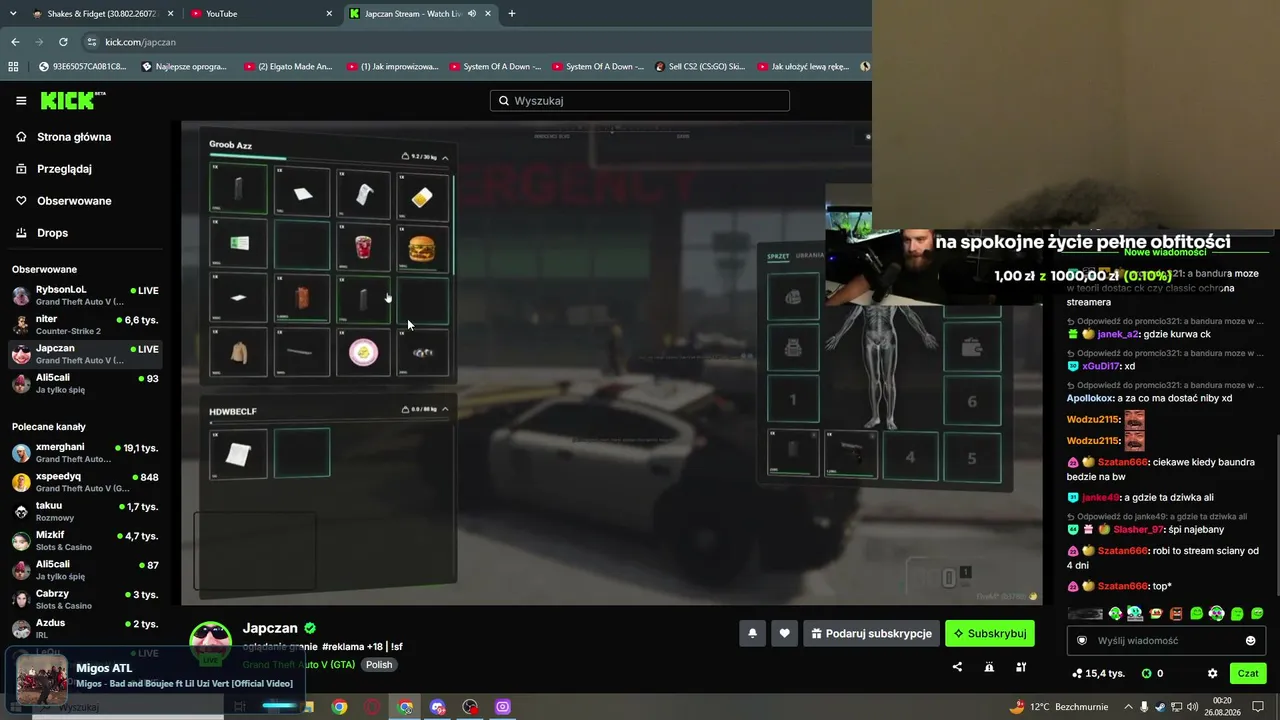Open the Najlepsze oprogra... bookmark
The height and width of the screenshot is (720, 1280).
(184, 67)
